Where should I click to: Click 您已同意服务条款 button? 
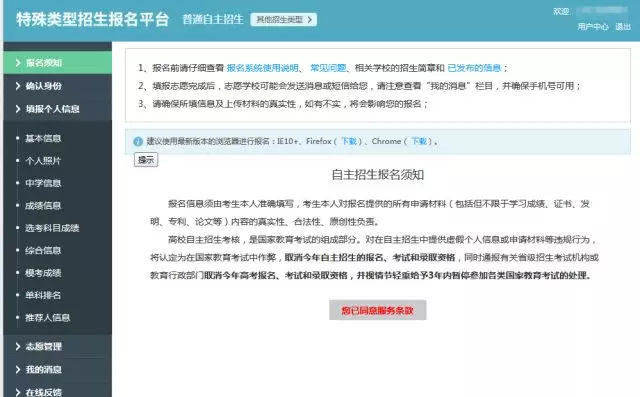pos(378,311)
